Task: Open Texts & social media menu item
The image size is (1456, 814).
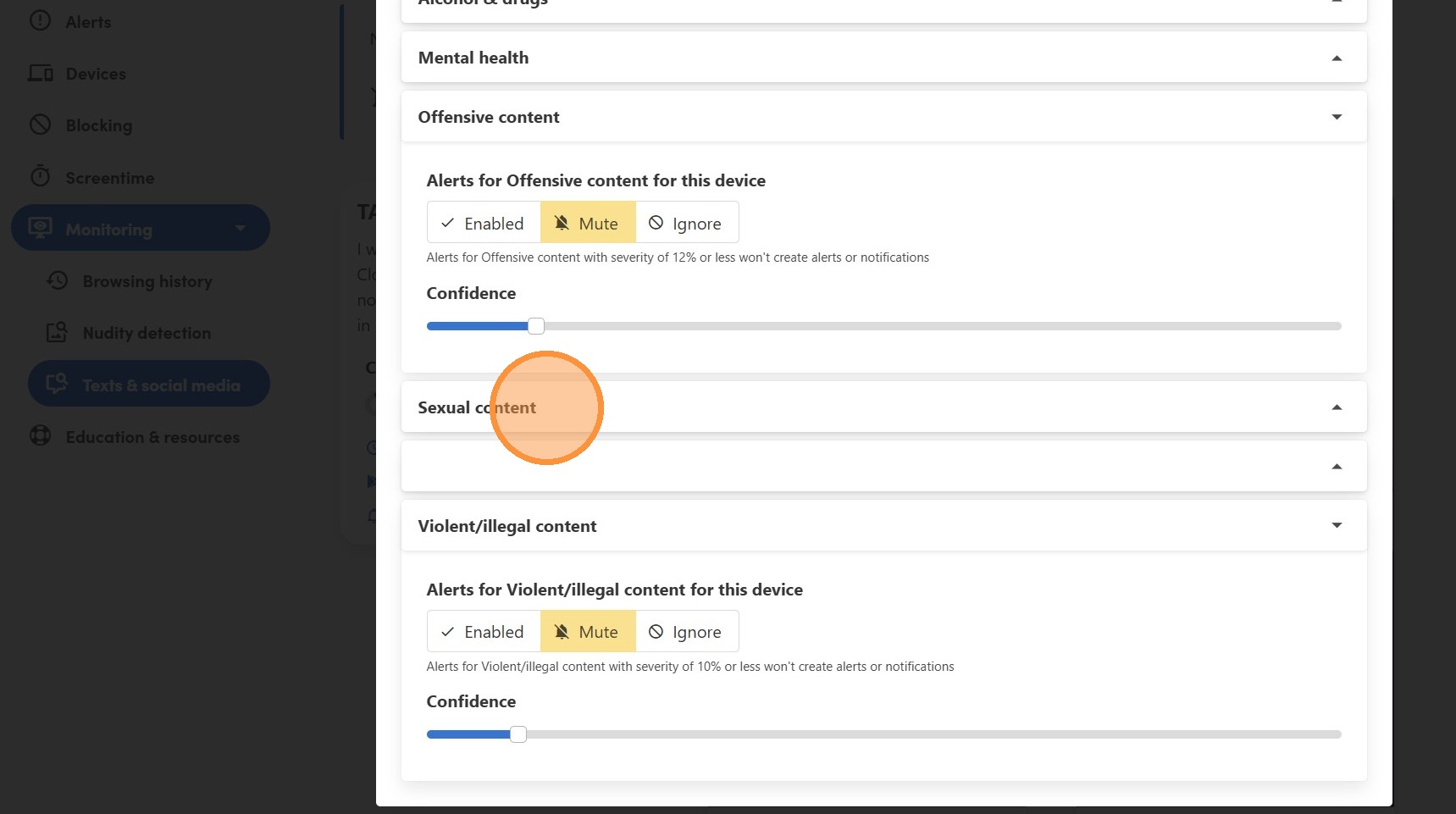Action: [x=161, y=385]
